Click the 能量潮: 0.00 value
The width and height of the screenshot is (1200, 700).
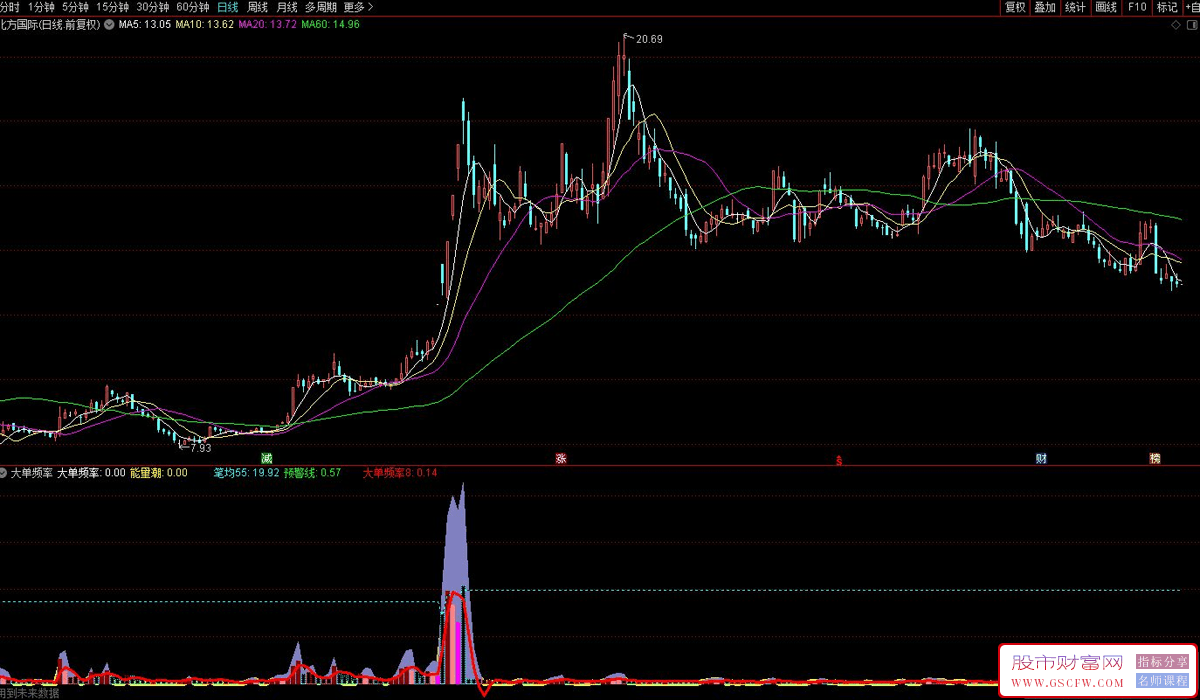pyautogui.click(x=159, y=473)
